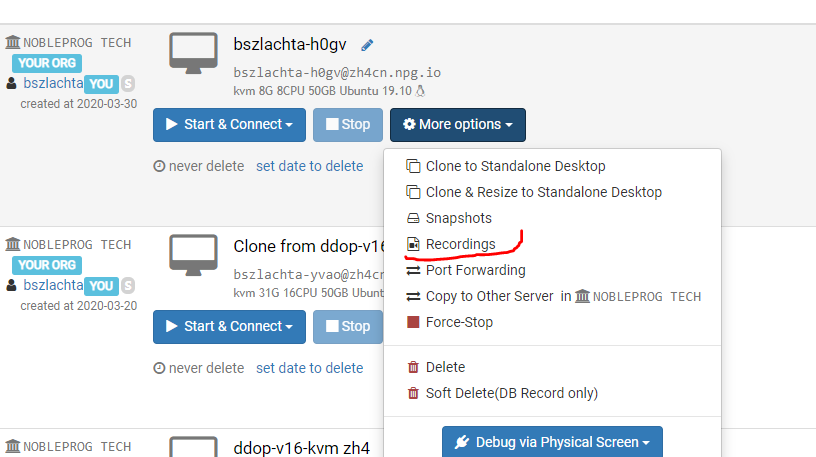Click the Recordings film icon
Screen dimensions: 816x457
coord(413,244)
